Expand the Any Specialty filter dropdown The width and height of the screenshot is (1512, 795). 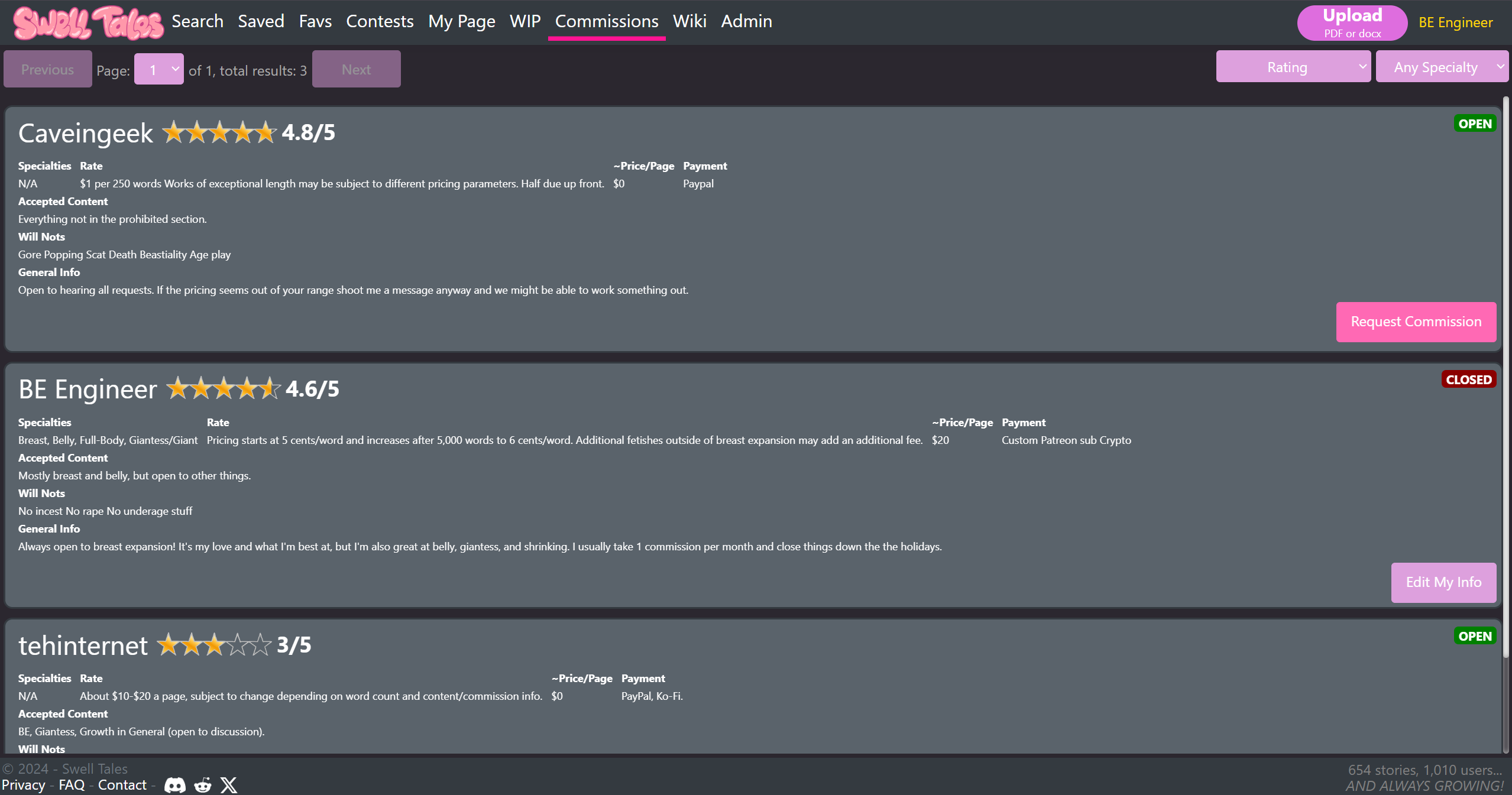point(1442,67)
